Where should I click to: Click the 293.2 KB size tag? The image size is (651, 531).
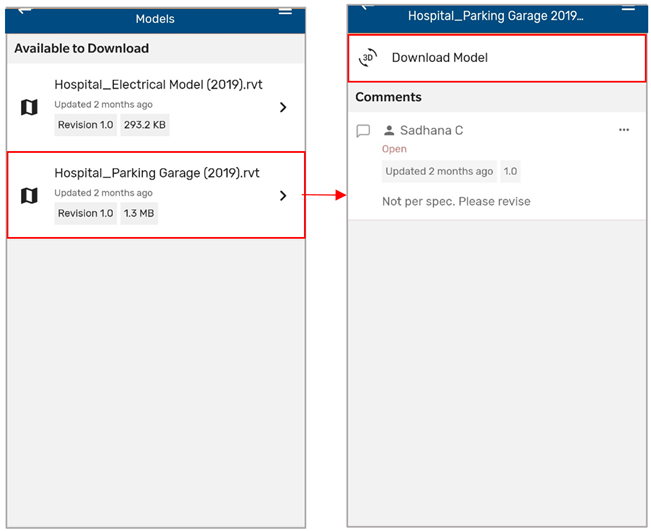point(145,125)
